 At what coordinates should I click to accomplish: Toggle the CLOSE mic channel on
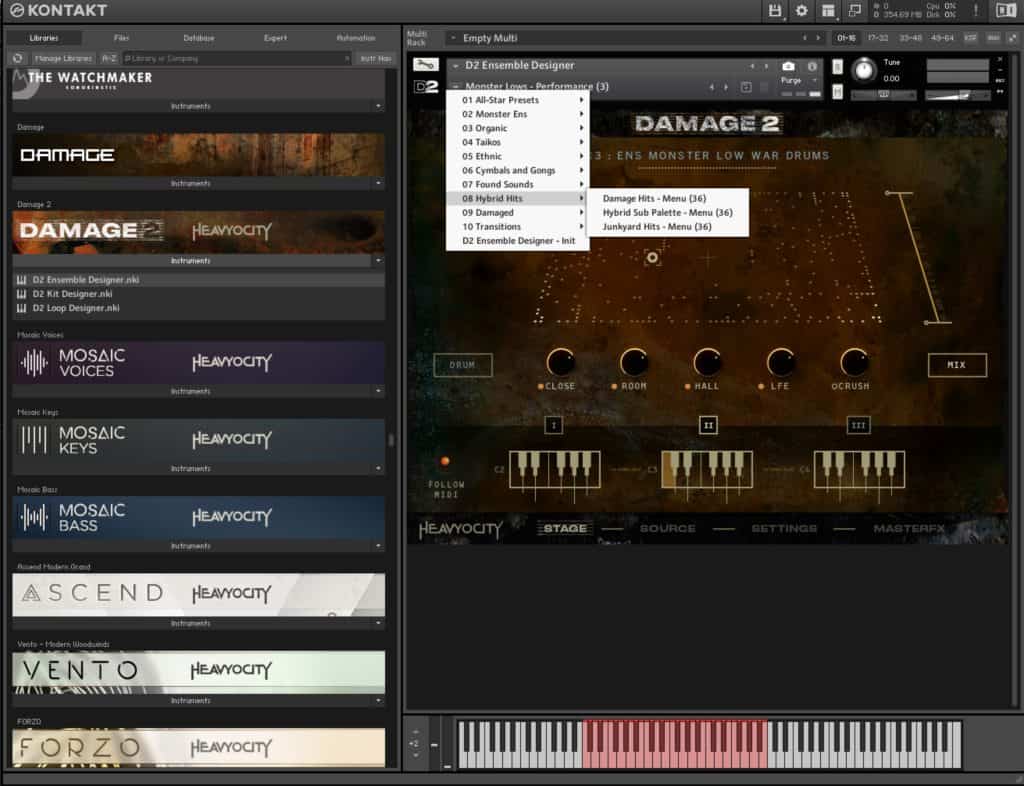click(541, 386)
